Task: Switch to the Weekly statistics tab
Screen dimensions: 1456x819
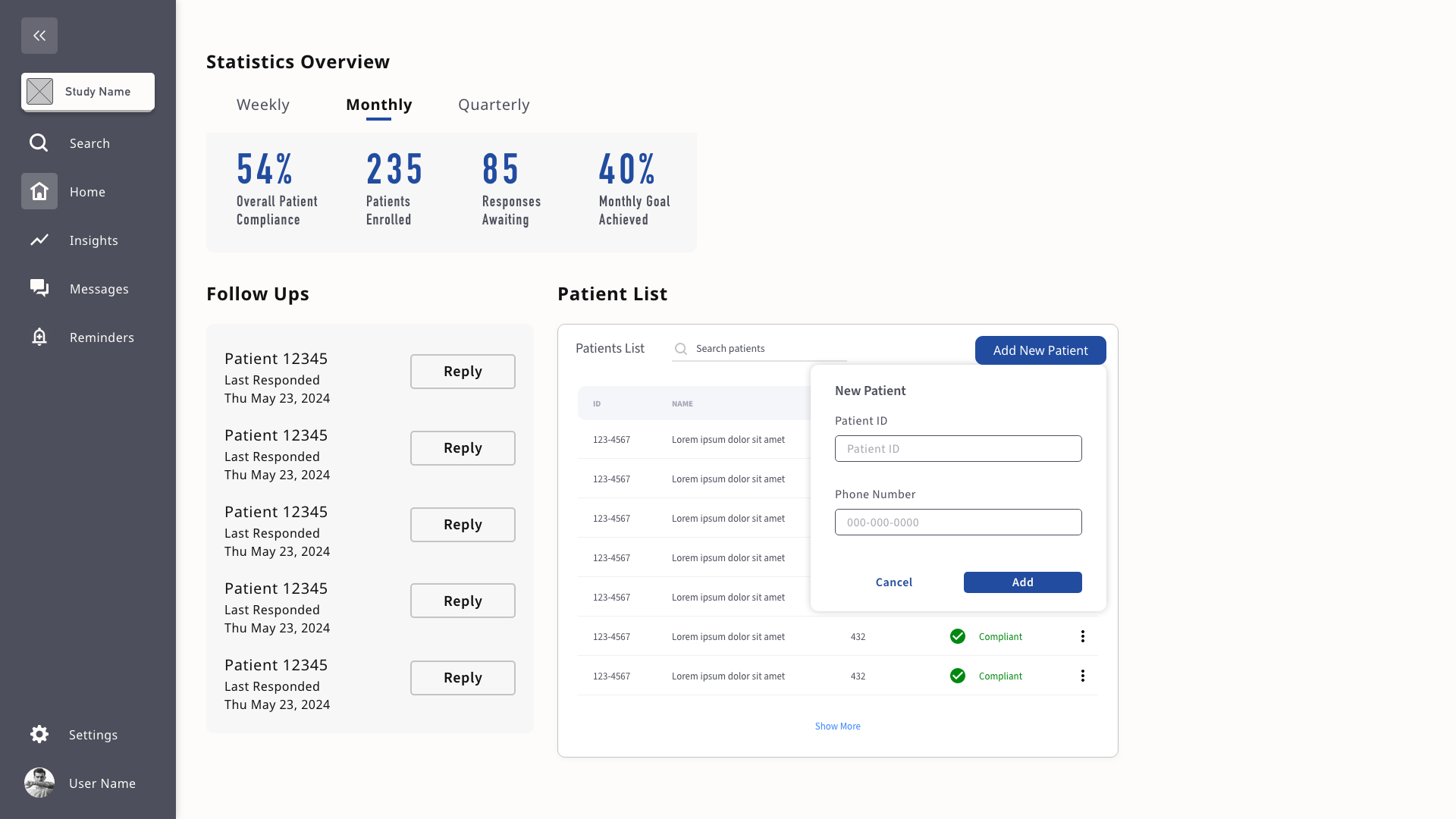Action: (x=262, y=105)
